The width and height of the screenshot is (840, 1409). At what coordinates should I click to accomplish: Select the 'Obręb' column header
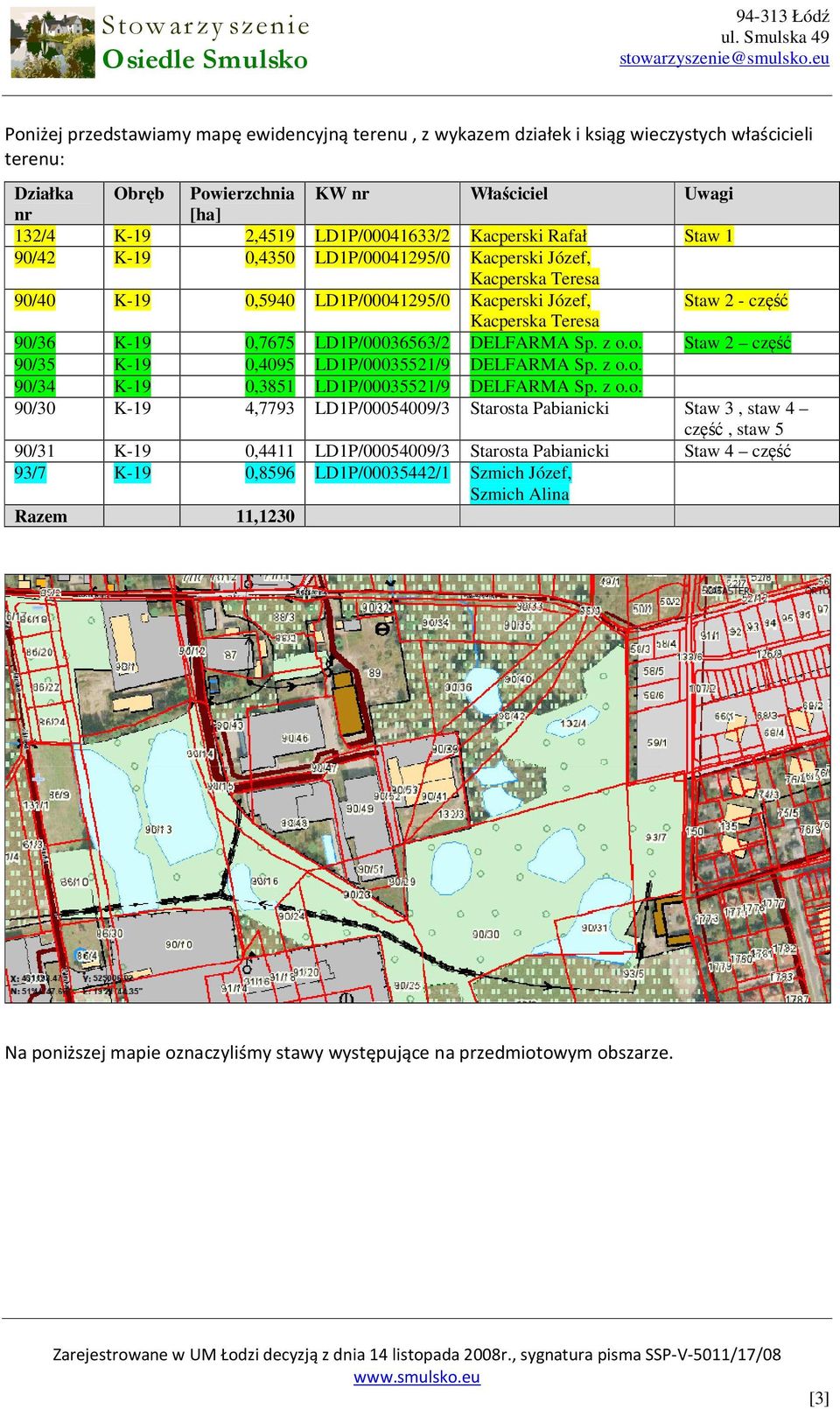139,193
